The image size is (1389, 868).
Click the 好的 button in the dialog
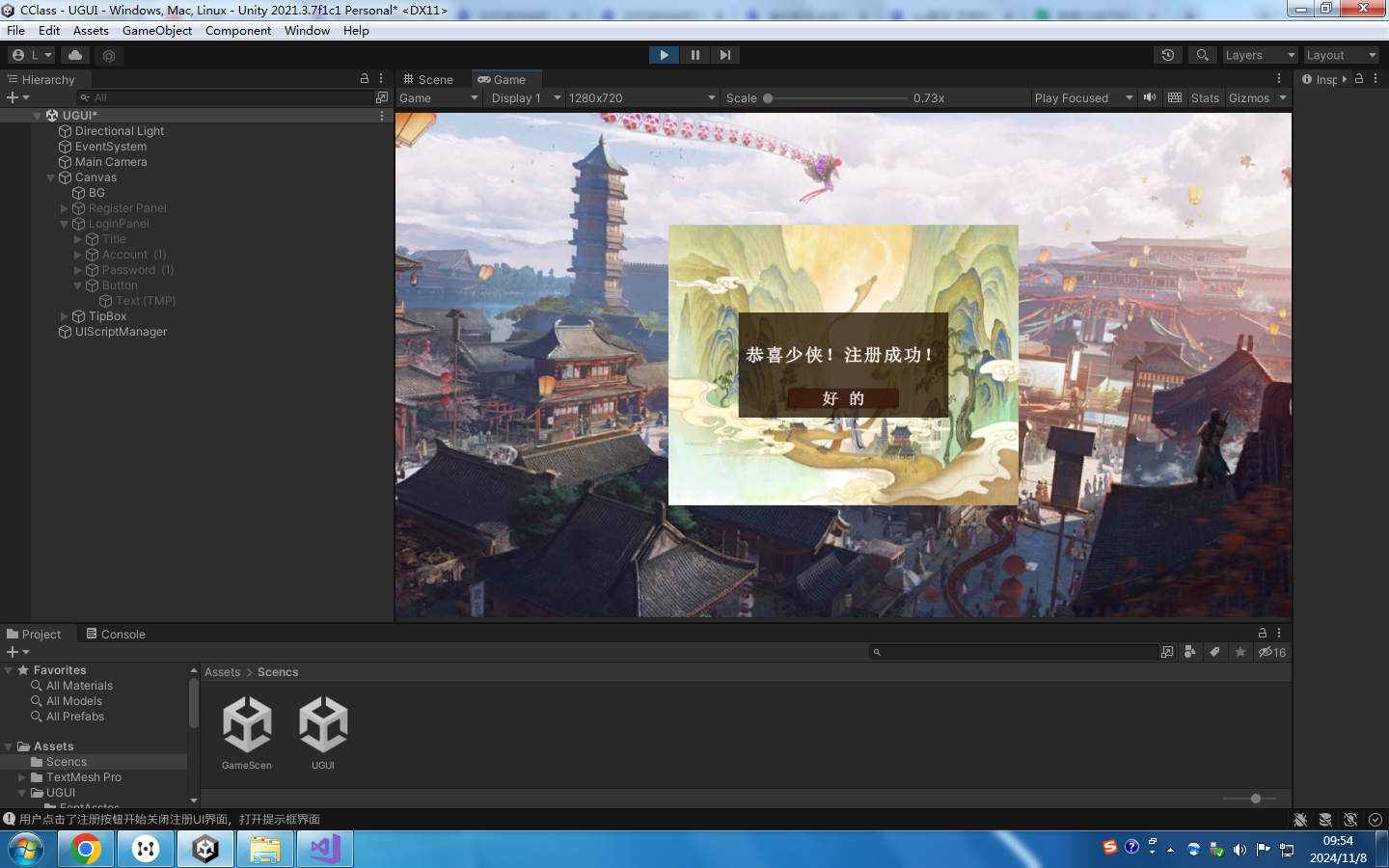(x=843, y=398)
